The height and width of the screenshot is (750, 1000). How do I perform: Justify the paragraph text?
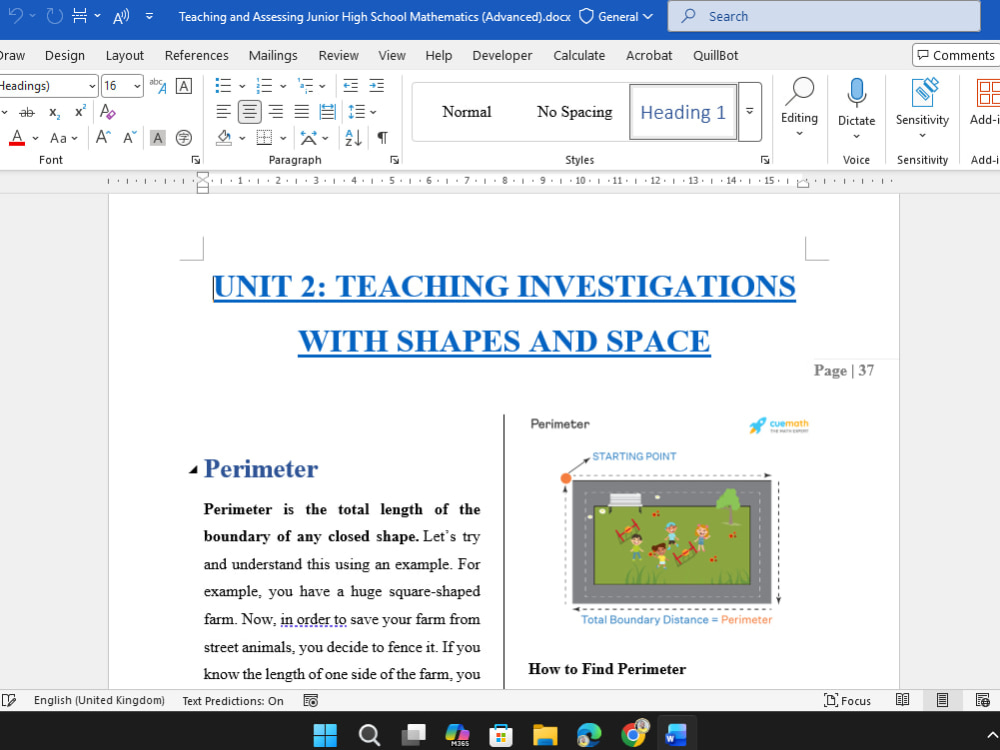302,112
